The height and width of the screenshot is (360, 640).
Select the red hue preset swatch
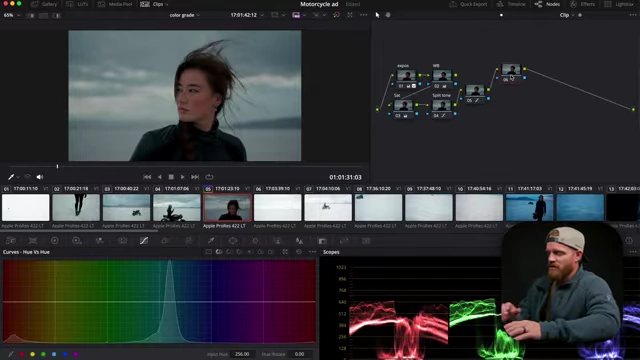coord(22,354)
